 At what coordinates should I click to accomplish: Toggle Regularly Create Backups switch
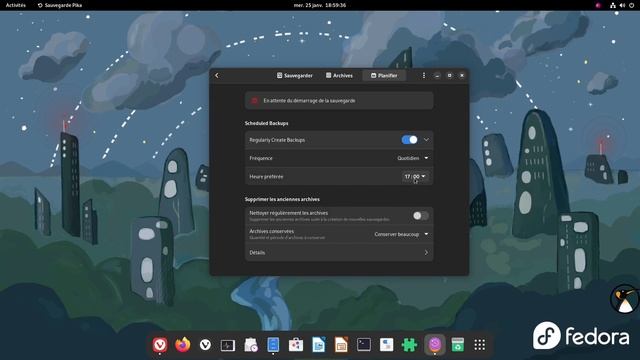tap(409, 140)
